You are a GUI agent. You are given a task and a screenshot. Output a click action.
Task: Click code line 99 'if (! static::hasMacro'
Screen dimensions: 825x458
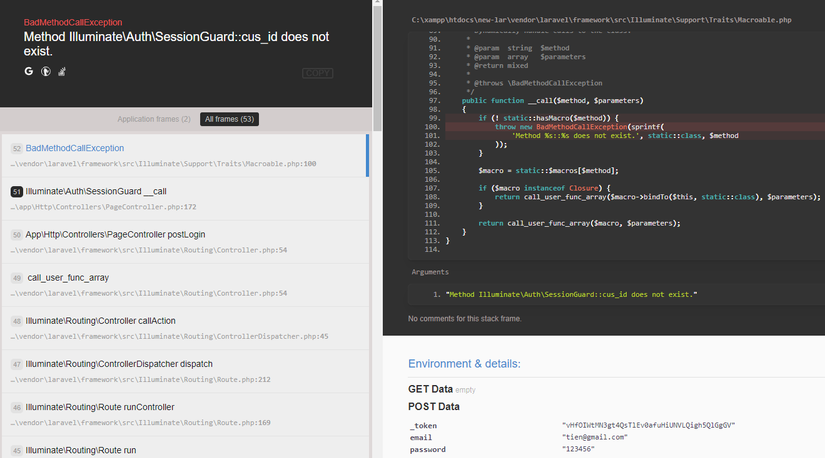(548, 118)
